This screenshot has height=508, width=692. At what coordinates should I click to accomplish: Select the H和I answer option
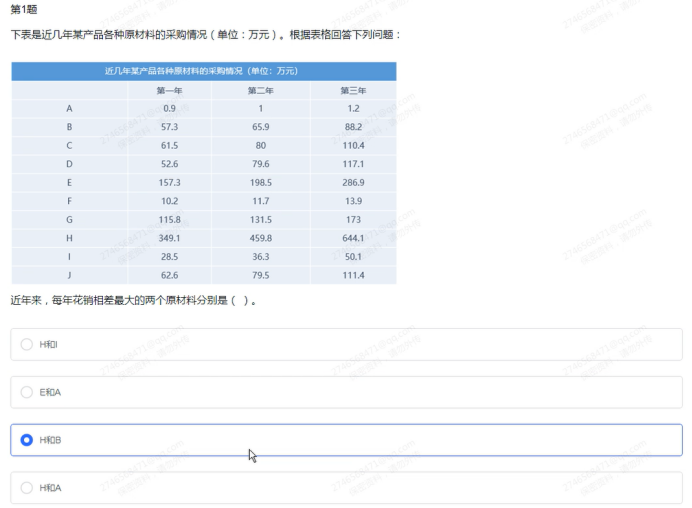(x=27, y=344)
